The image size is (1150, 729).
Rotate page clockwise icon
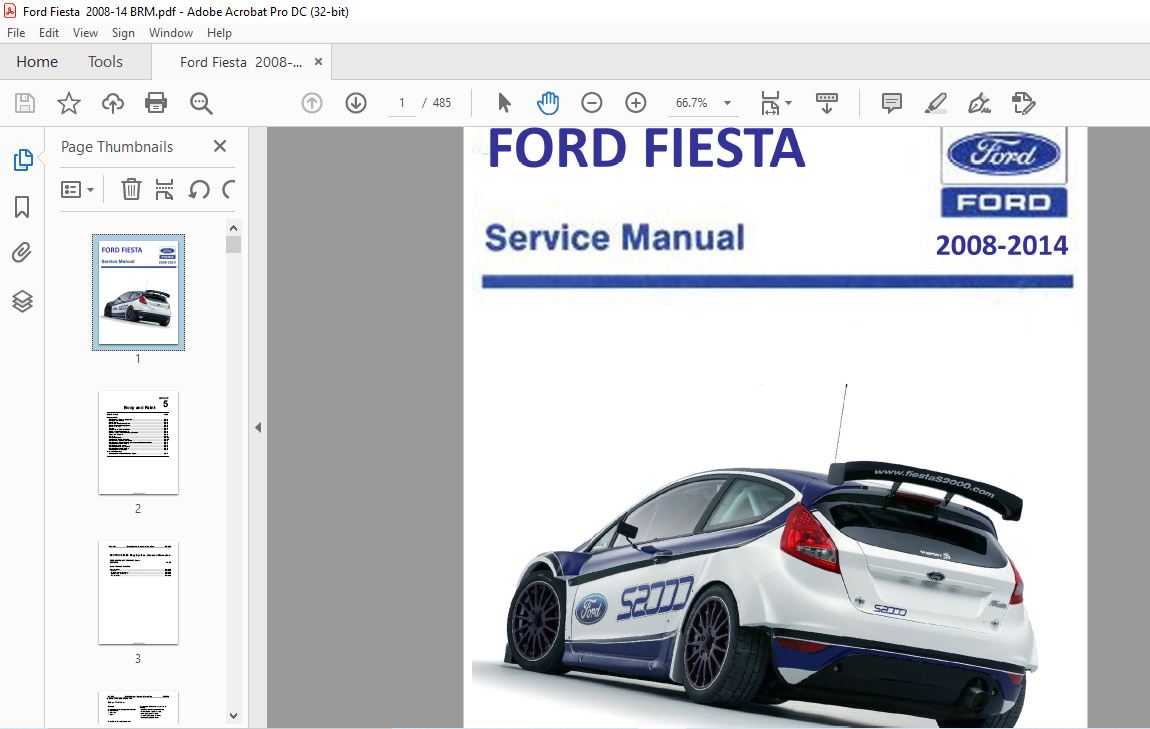point(228,190)
